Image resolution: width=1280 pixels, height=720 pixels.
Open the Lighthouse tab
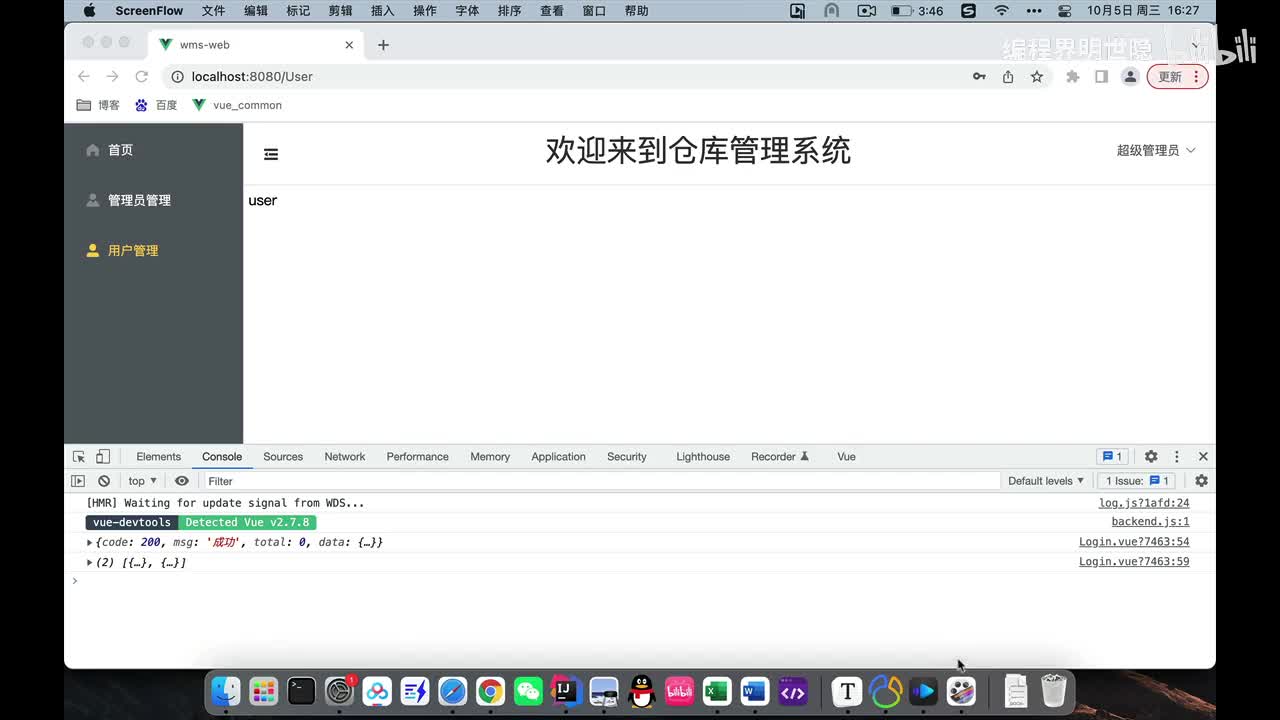point(703,456)
